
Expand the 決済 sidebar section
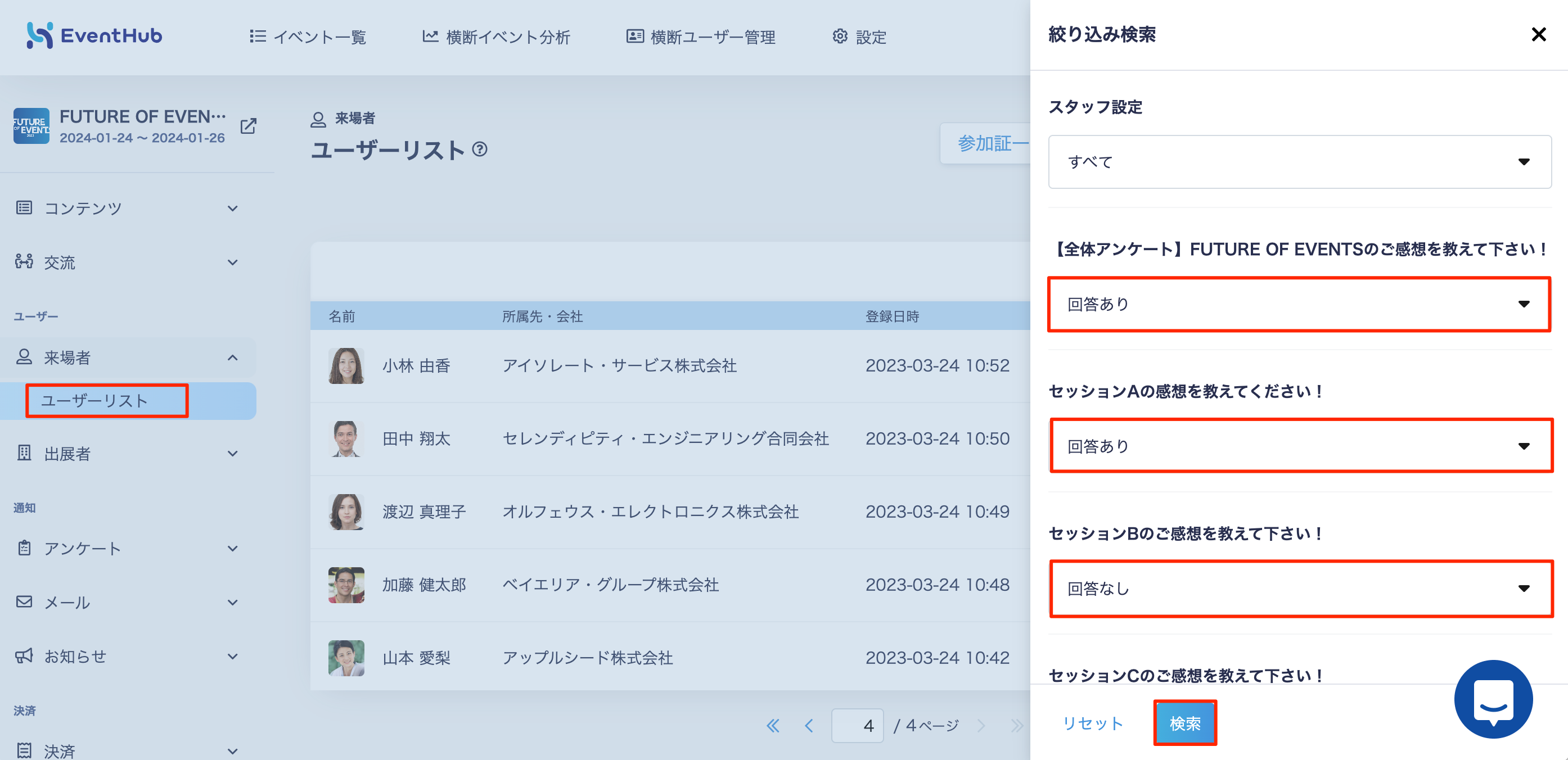point(127,751)
